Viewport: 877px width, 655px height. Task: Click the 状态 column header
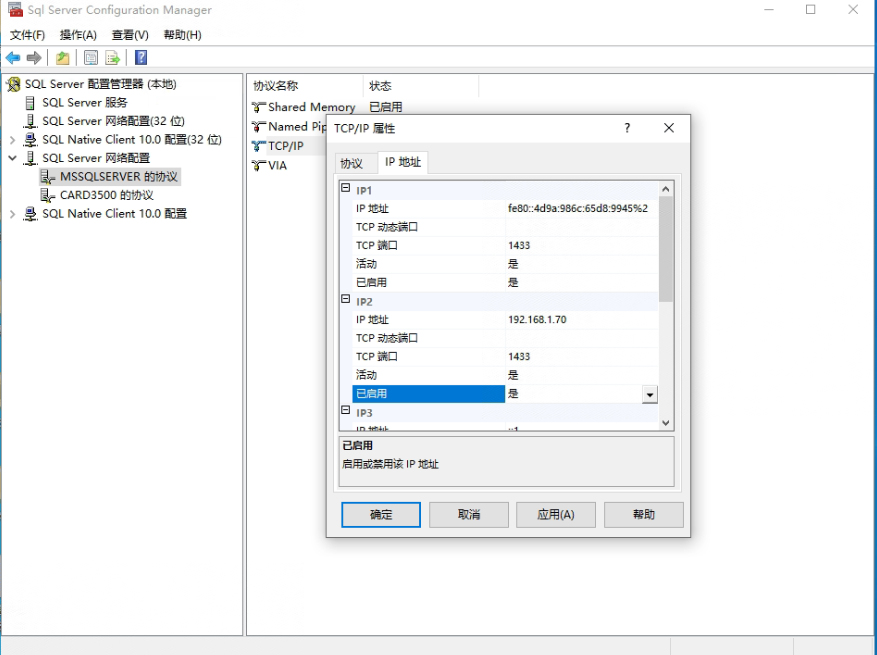coord(421,86)
